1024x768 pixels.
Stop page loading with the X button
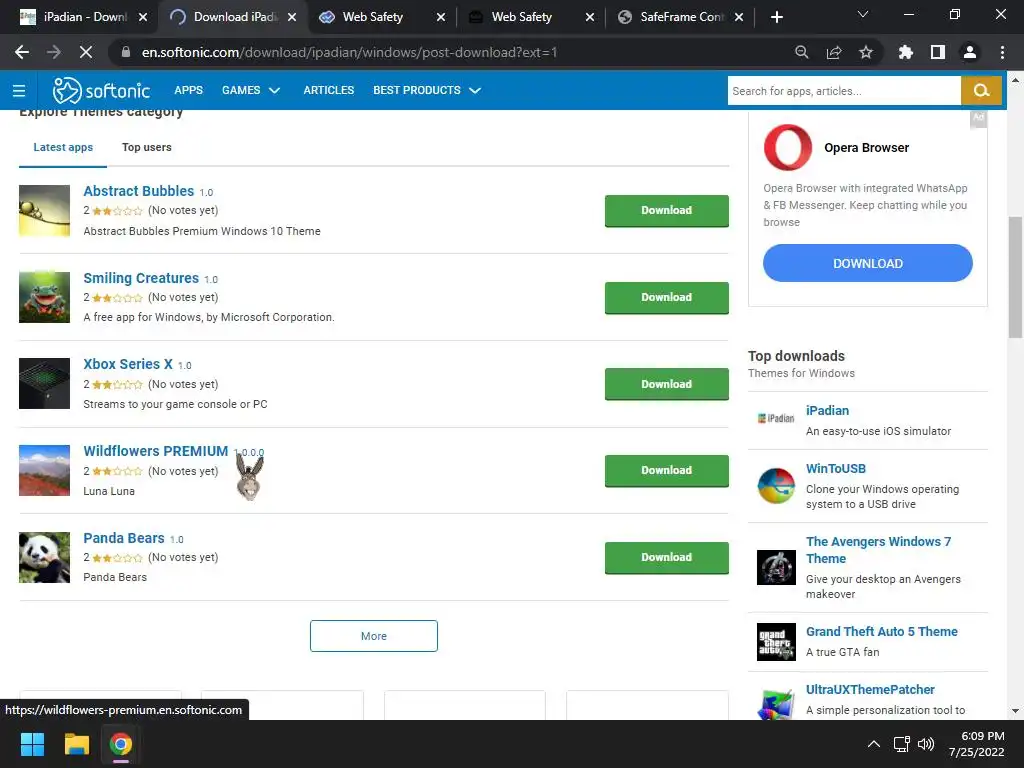click(x=86, y=52)
